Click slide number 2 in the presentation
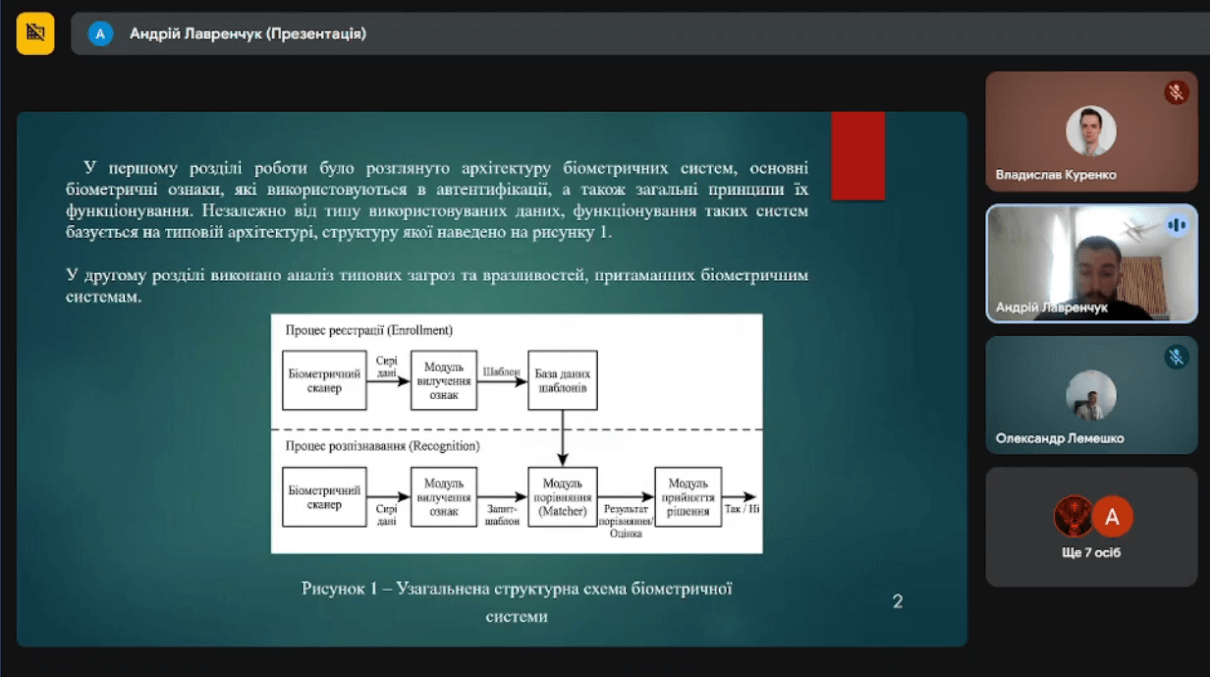This screenshot has height=677, width=1210. [897, 601]
